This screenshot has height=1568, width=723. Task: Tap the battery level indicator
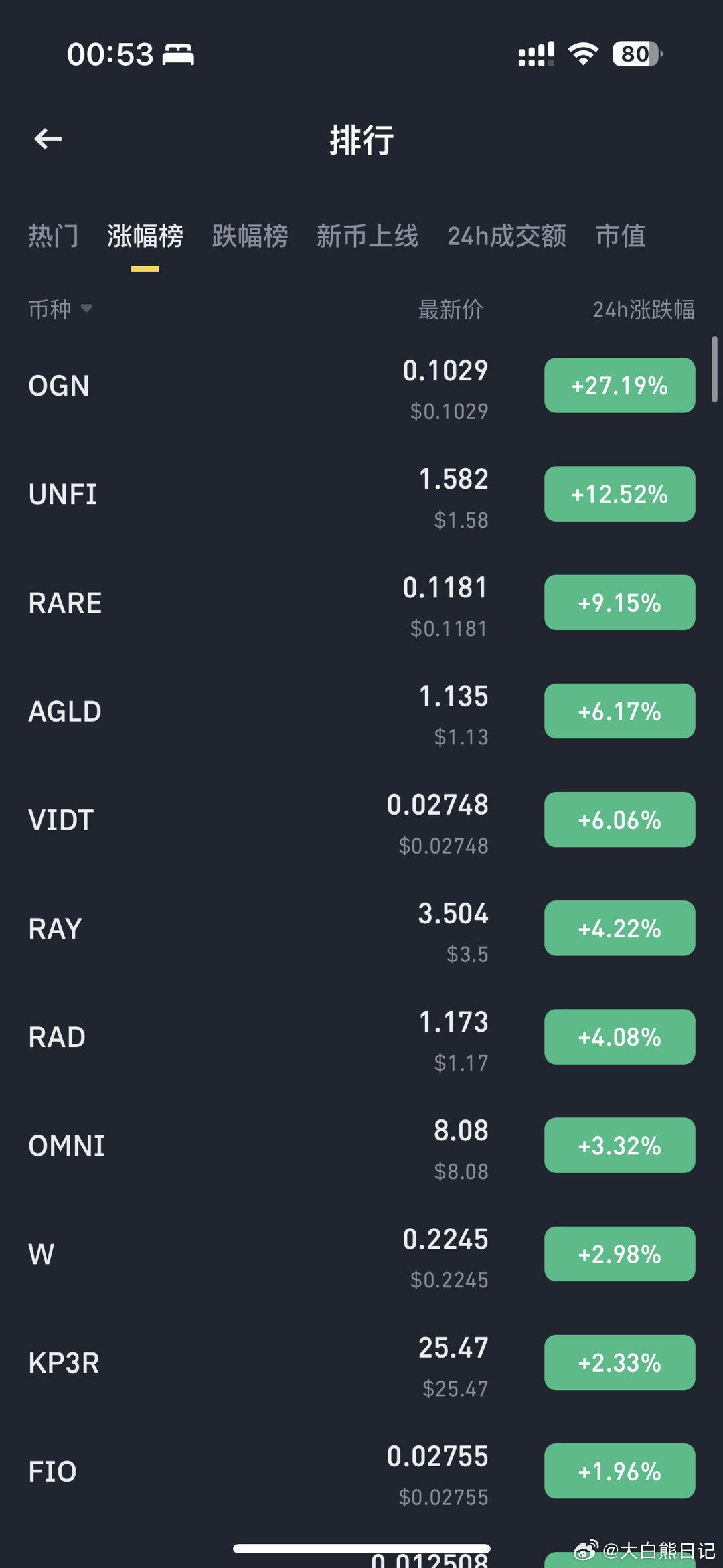(x=637, y=54)
